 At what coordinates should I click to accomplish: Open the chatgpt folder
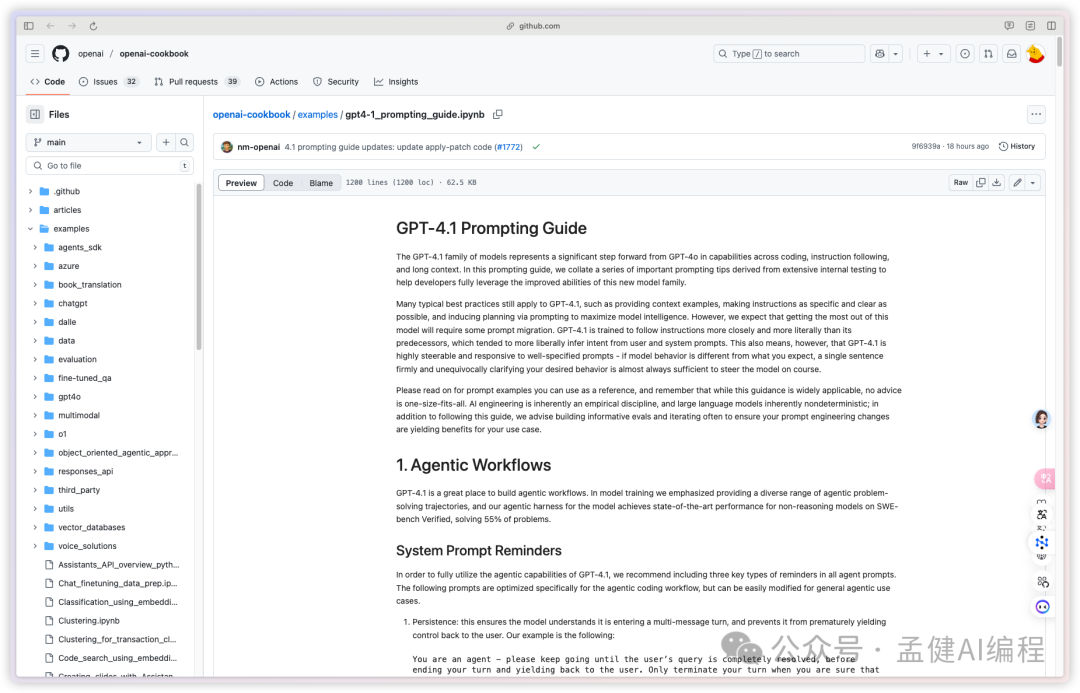click(72, 304)
